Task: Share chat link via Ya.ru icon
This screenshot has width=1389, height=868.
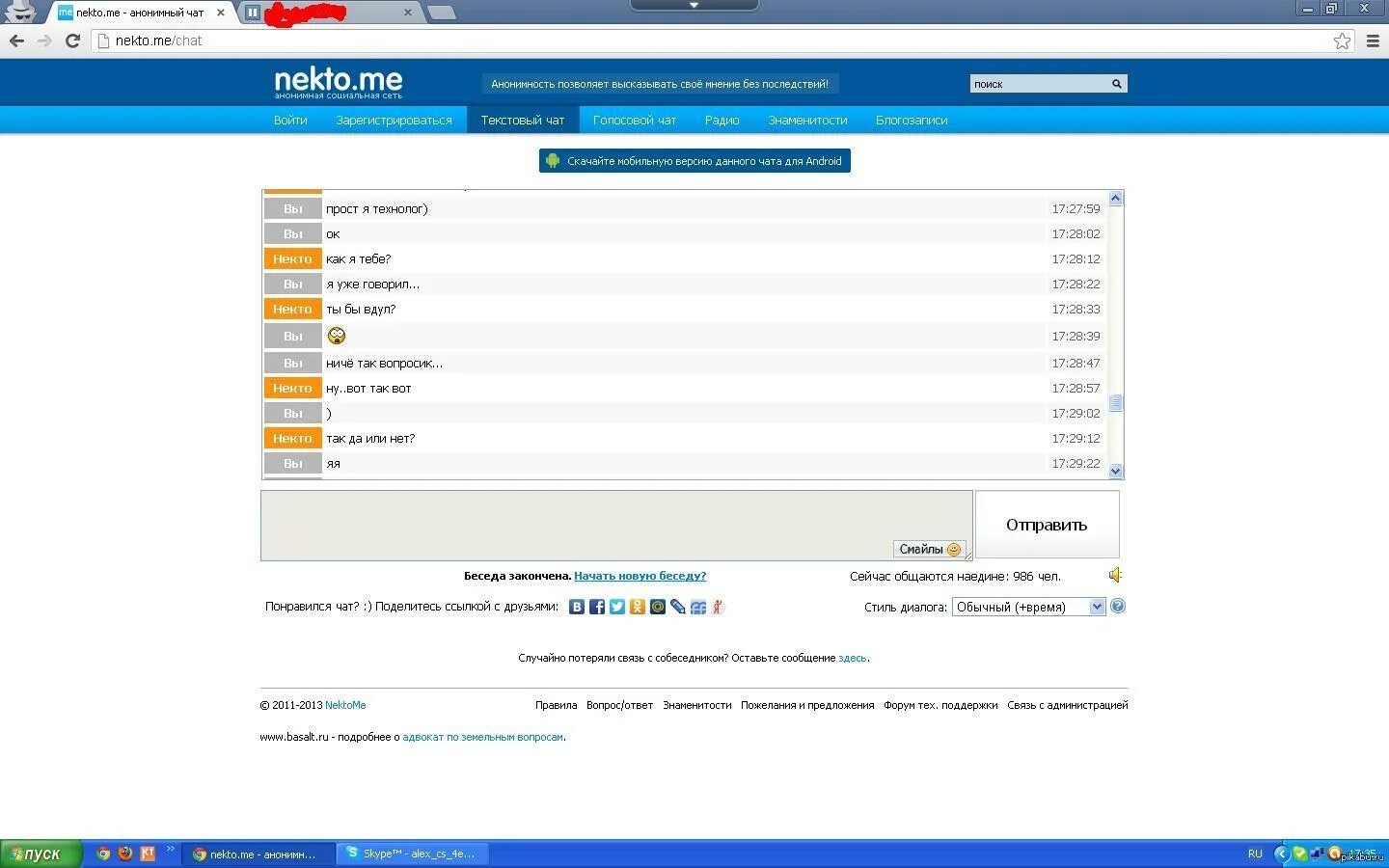Action: [718, 607]
